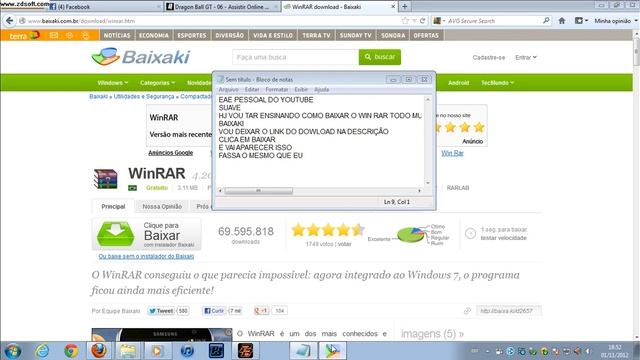640x360 pixels.
Task: Click the browser back arrow button
Action: tap(9, 20)
